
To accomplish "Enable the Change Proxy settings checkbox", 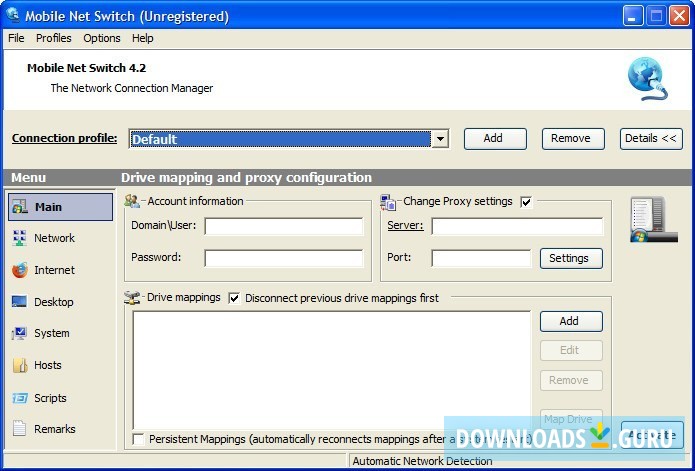I will coord(526,202).
